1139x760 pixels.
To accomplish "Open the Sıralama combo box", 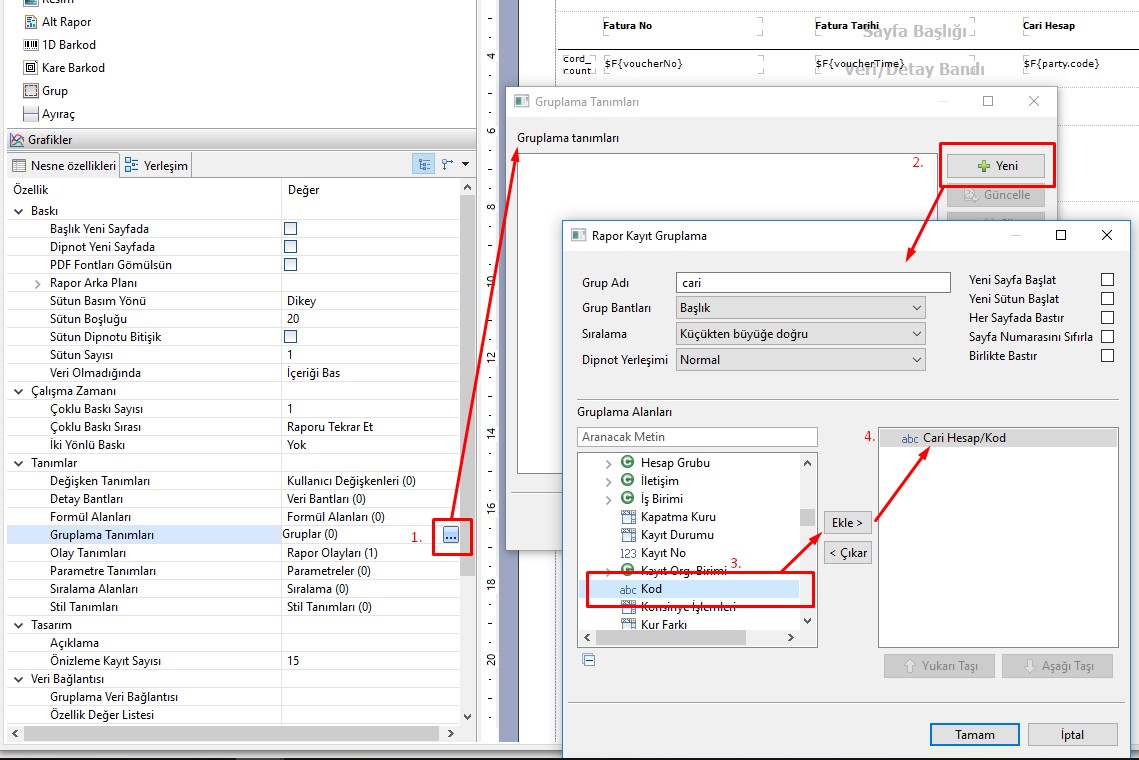I will 800,334.
